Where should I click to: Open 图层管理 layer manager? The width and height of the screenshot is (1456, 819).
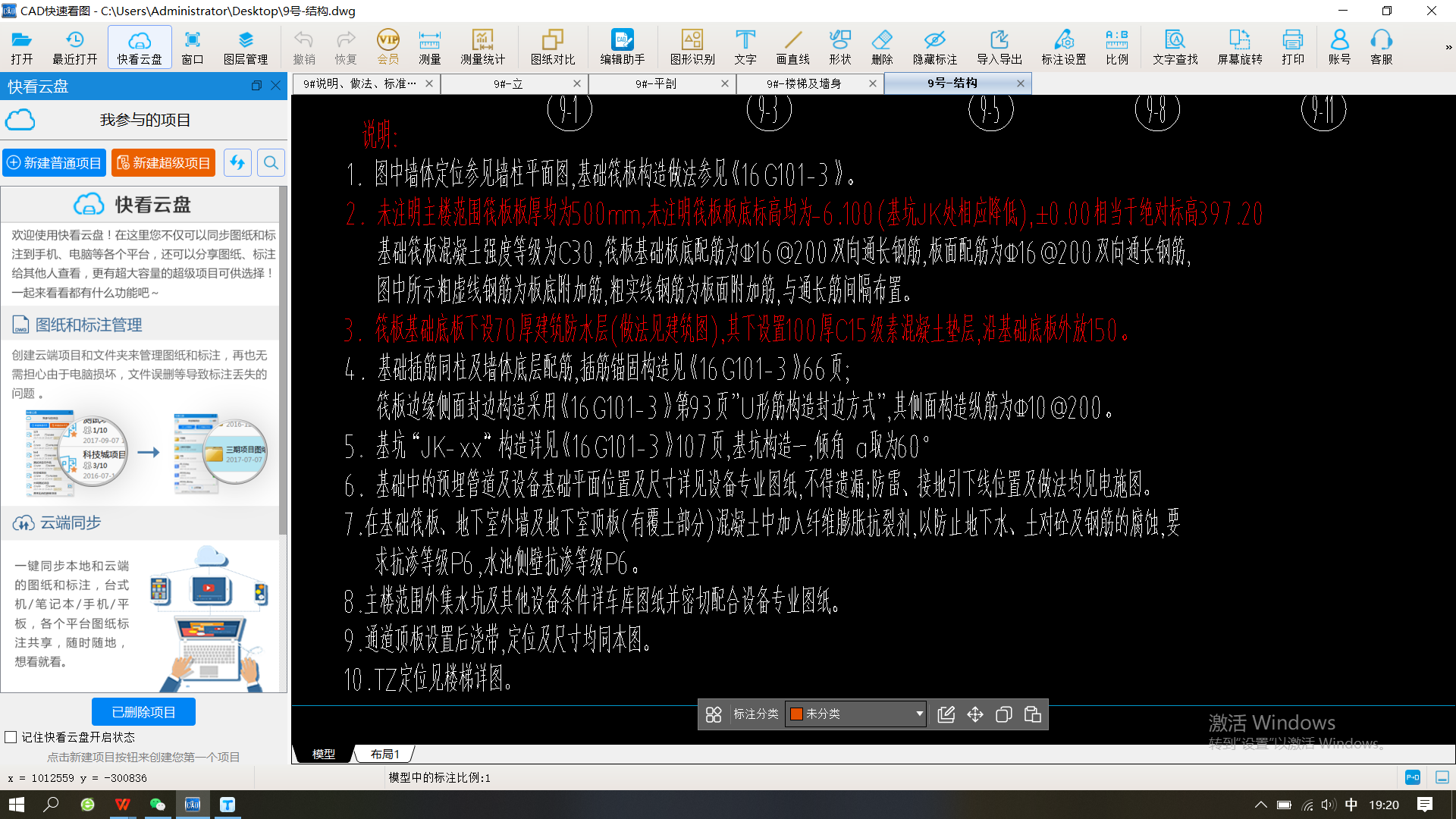pos(246,47)
